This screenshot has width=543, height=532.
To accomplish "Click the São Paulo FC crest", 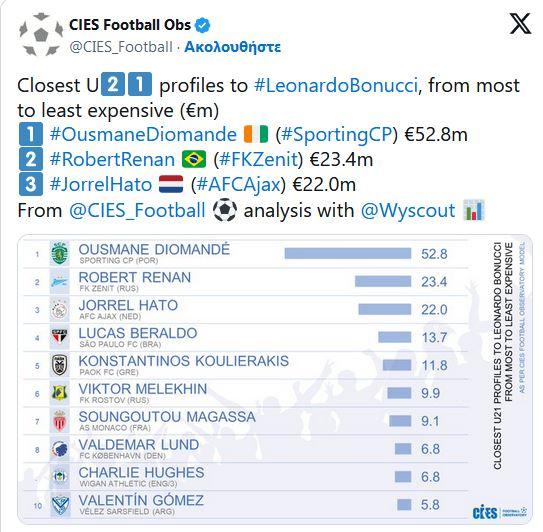I will (60, 337).
